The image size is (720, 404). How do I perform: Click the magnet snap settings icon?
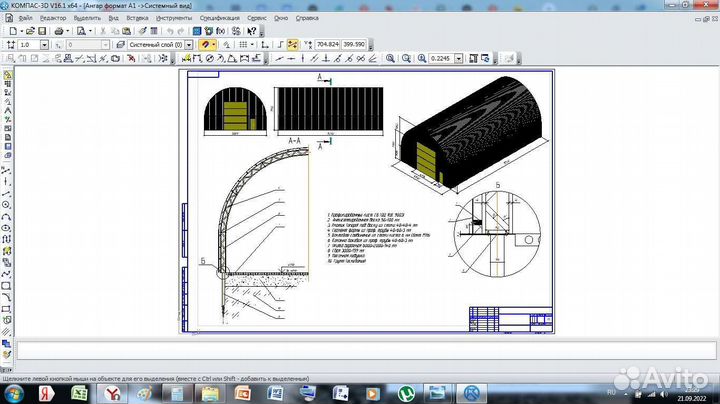point(207,45)
